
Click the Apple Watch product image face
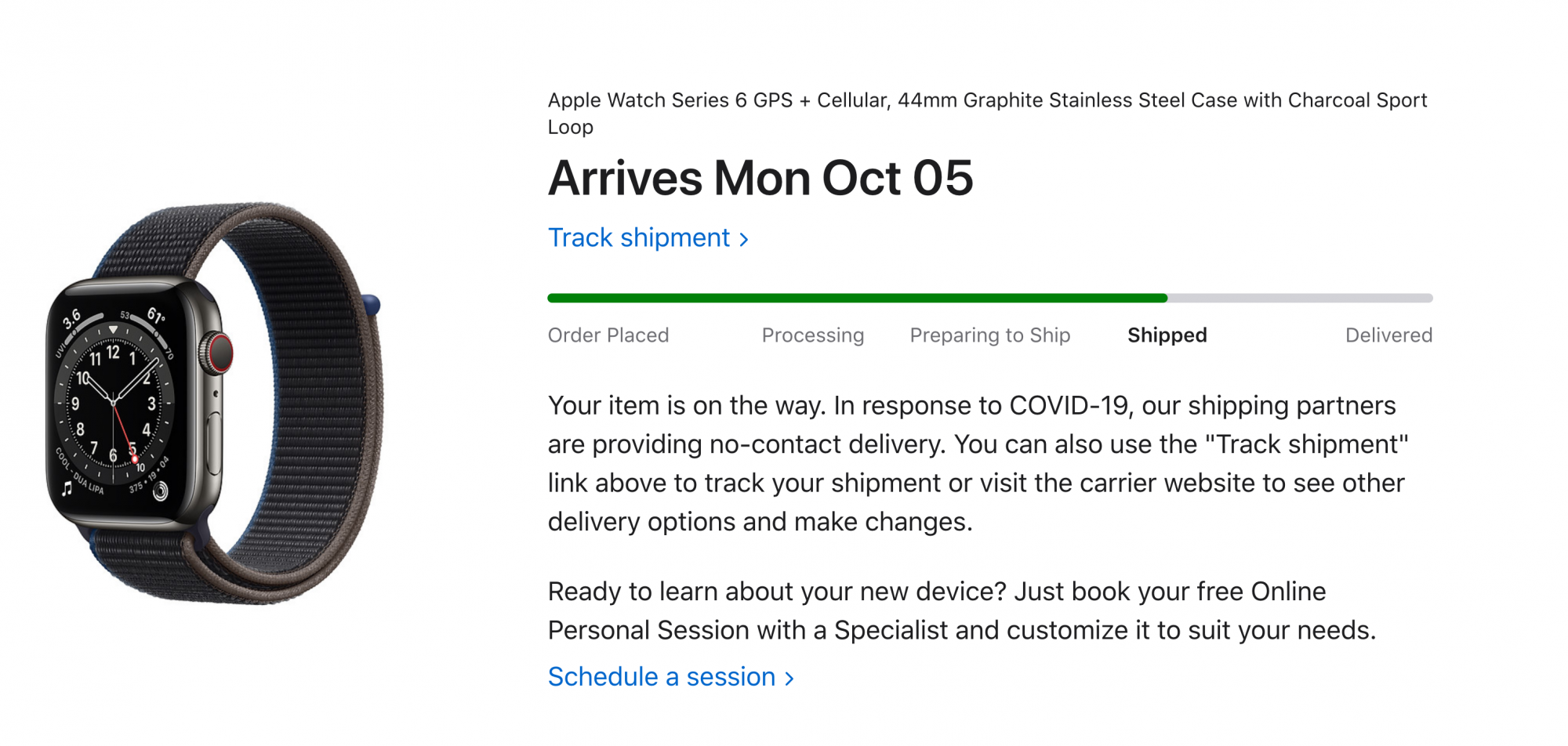click(114, 404)
